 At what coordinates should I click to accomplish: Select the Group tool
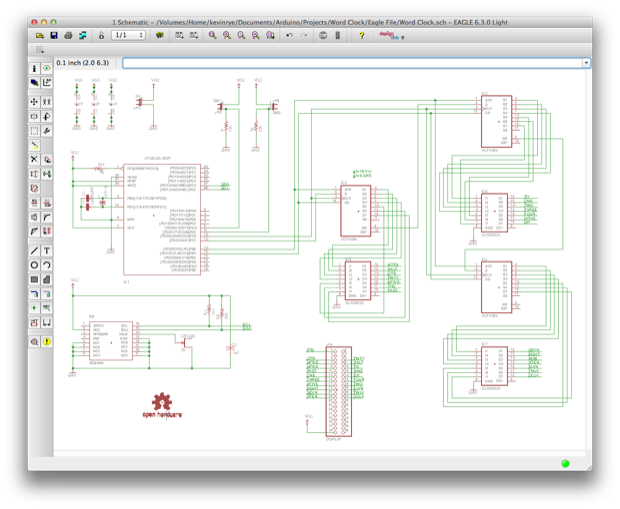[34, 131]
